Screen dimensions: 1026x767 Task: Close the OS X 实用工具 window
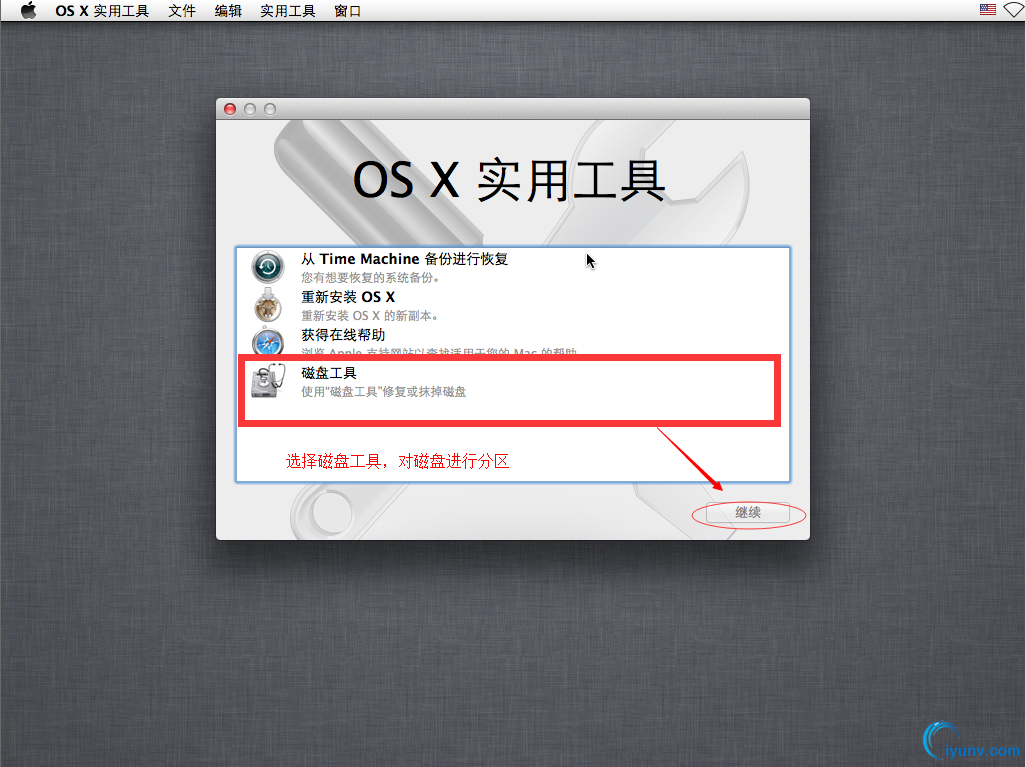click(230, 109)
